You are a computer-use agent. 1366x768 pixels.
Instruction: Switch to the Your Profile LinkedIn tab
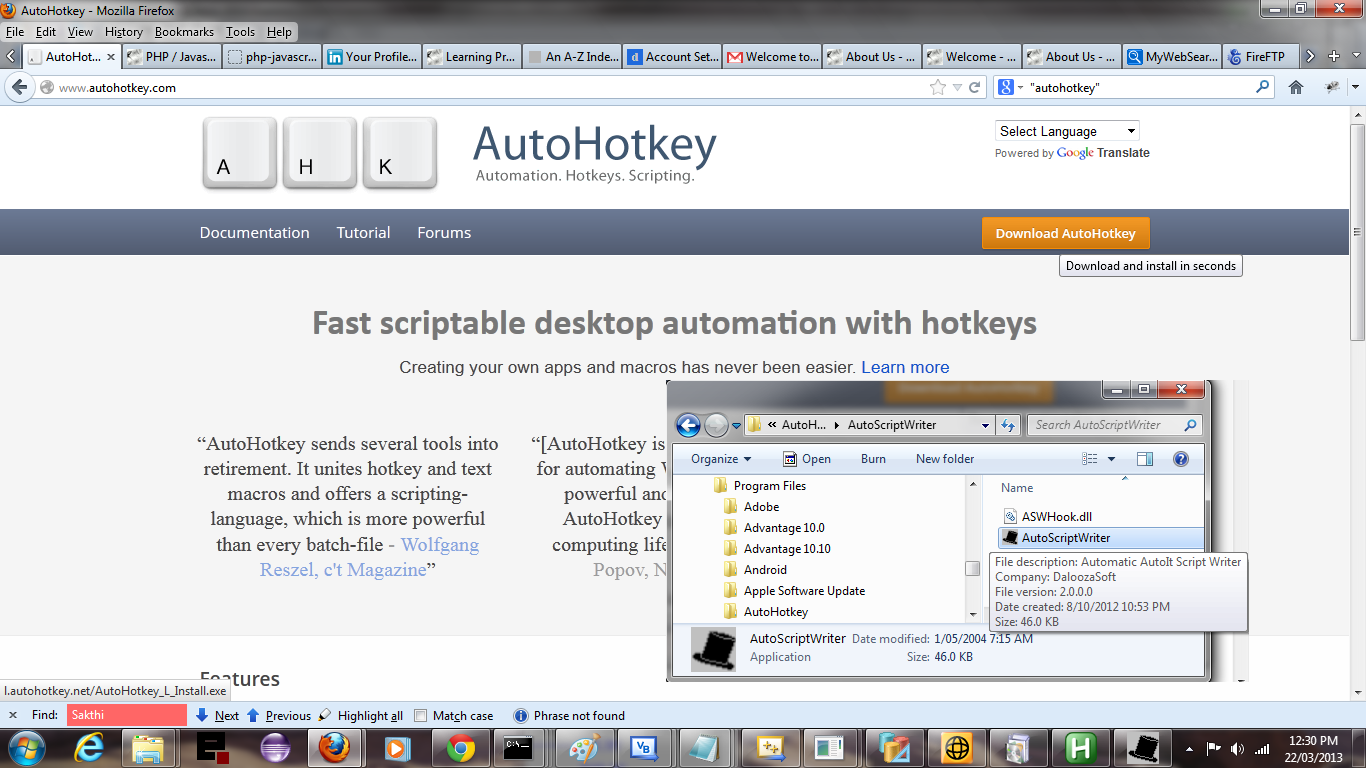point(372,57)
